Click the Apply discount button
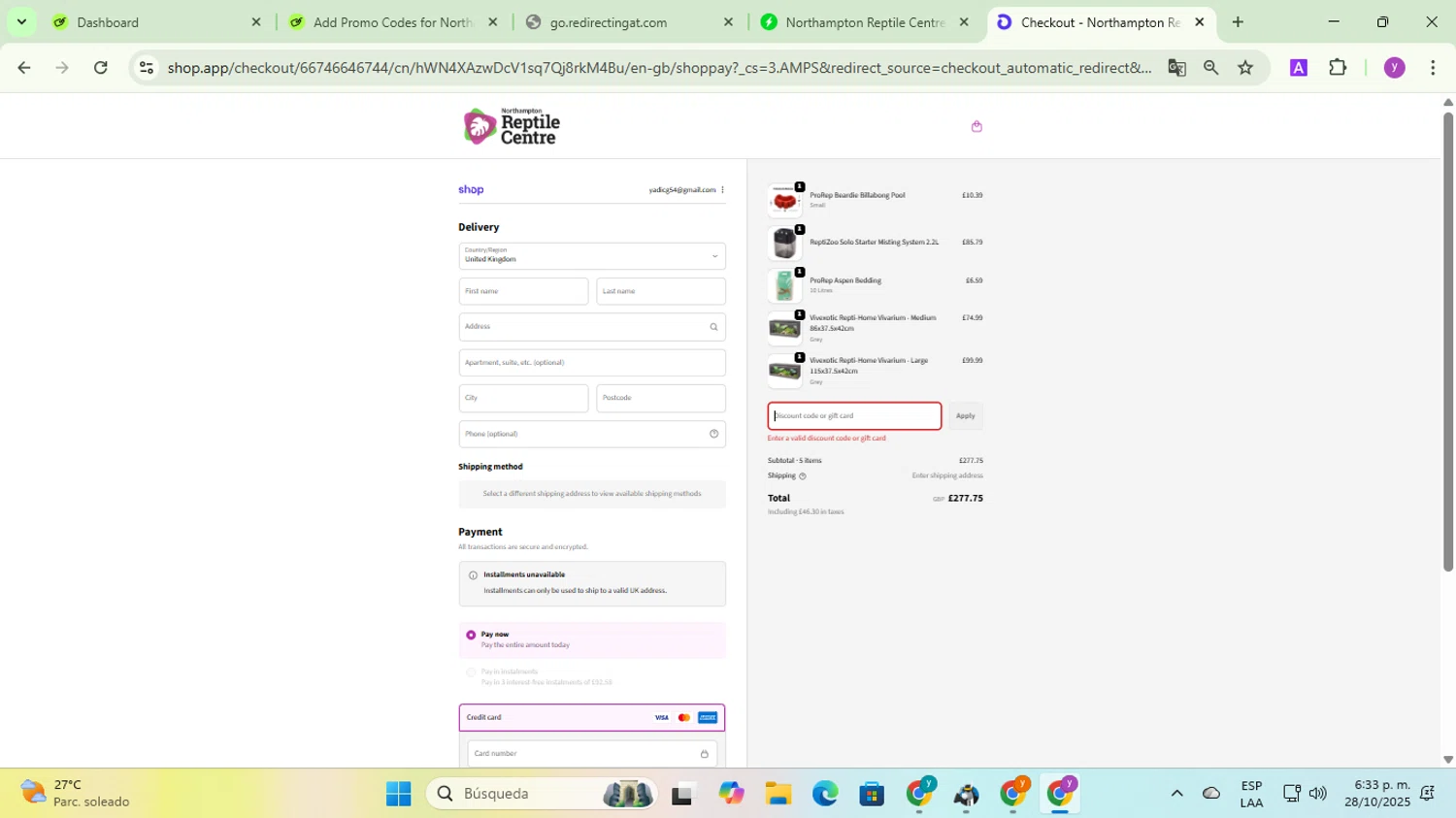 (x=965, y=416)
